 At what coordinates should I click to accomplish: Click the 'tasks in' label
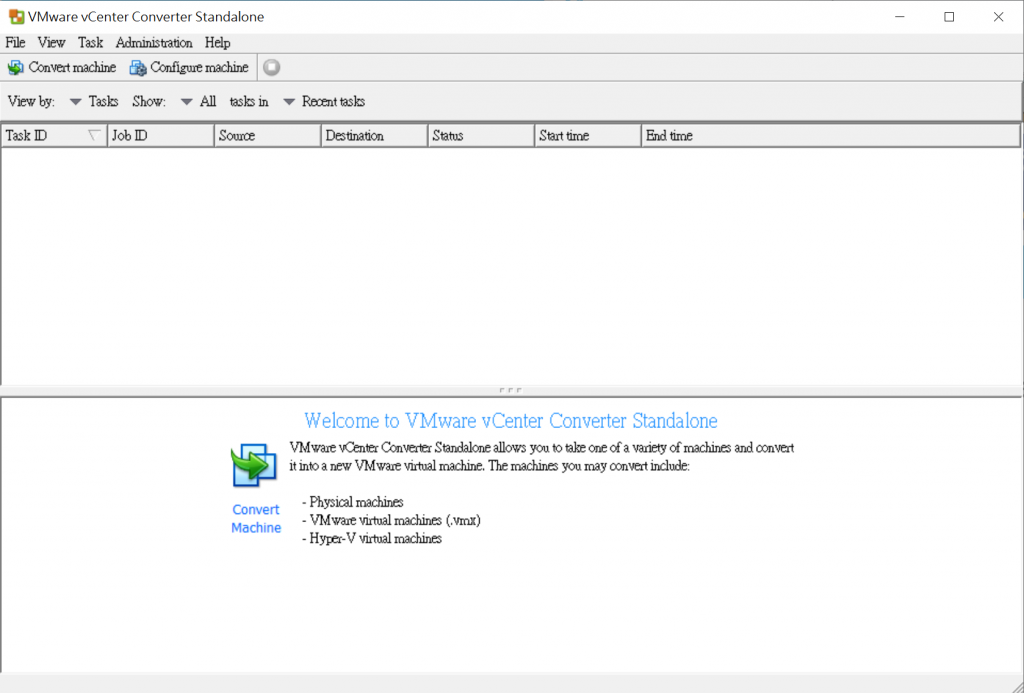tap(249, 101)
